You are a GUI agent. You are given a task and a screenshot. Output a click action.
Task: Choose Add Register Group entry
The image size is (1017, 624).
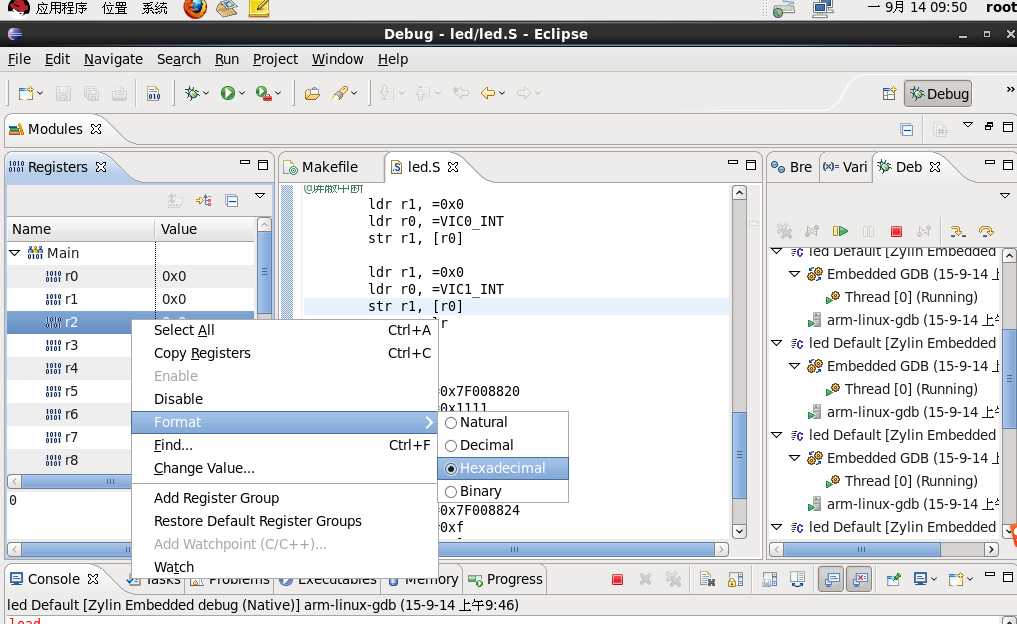pyautogui.click(x=285, y=498)
